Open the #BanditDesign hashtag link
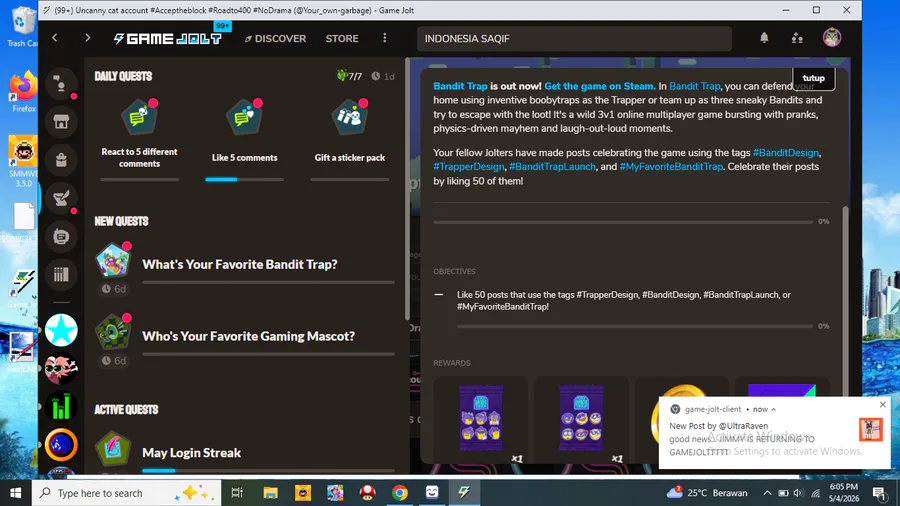The image size is (900, 506). click(x=786, y=153)
